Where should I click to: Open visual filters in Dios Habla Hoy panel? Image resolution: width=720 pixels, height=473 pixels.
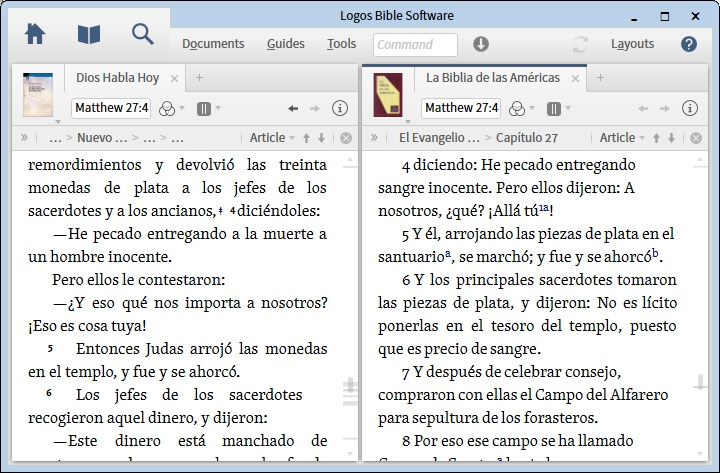pos(167,109)
